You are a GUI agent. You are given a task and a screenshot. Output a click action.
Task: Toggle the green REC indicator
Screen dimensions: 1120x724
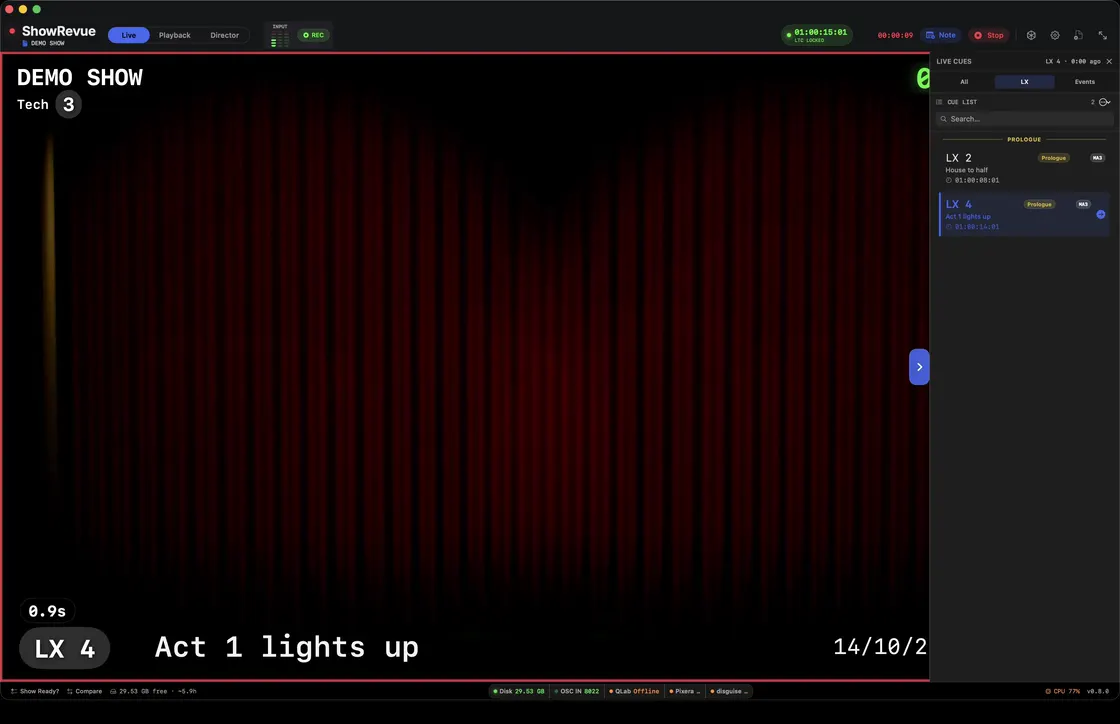(314, 35)
